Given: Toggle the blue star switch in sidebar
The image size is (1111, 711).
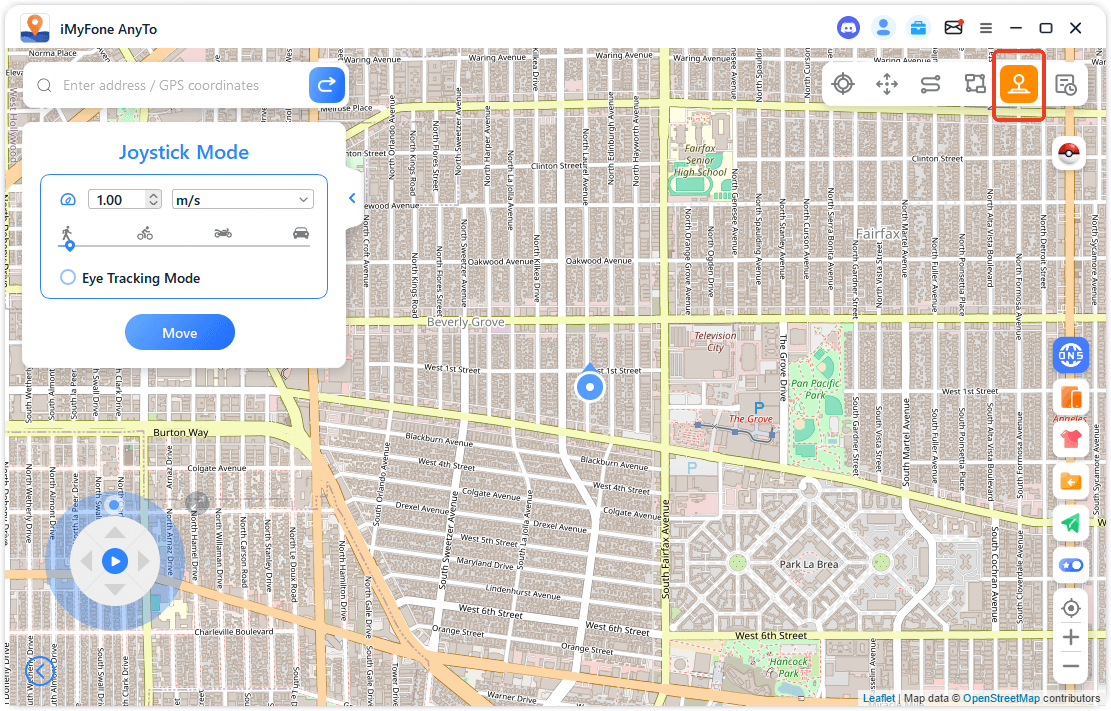Looking at the screenshot, I should [1071, 565].
